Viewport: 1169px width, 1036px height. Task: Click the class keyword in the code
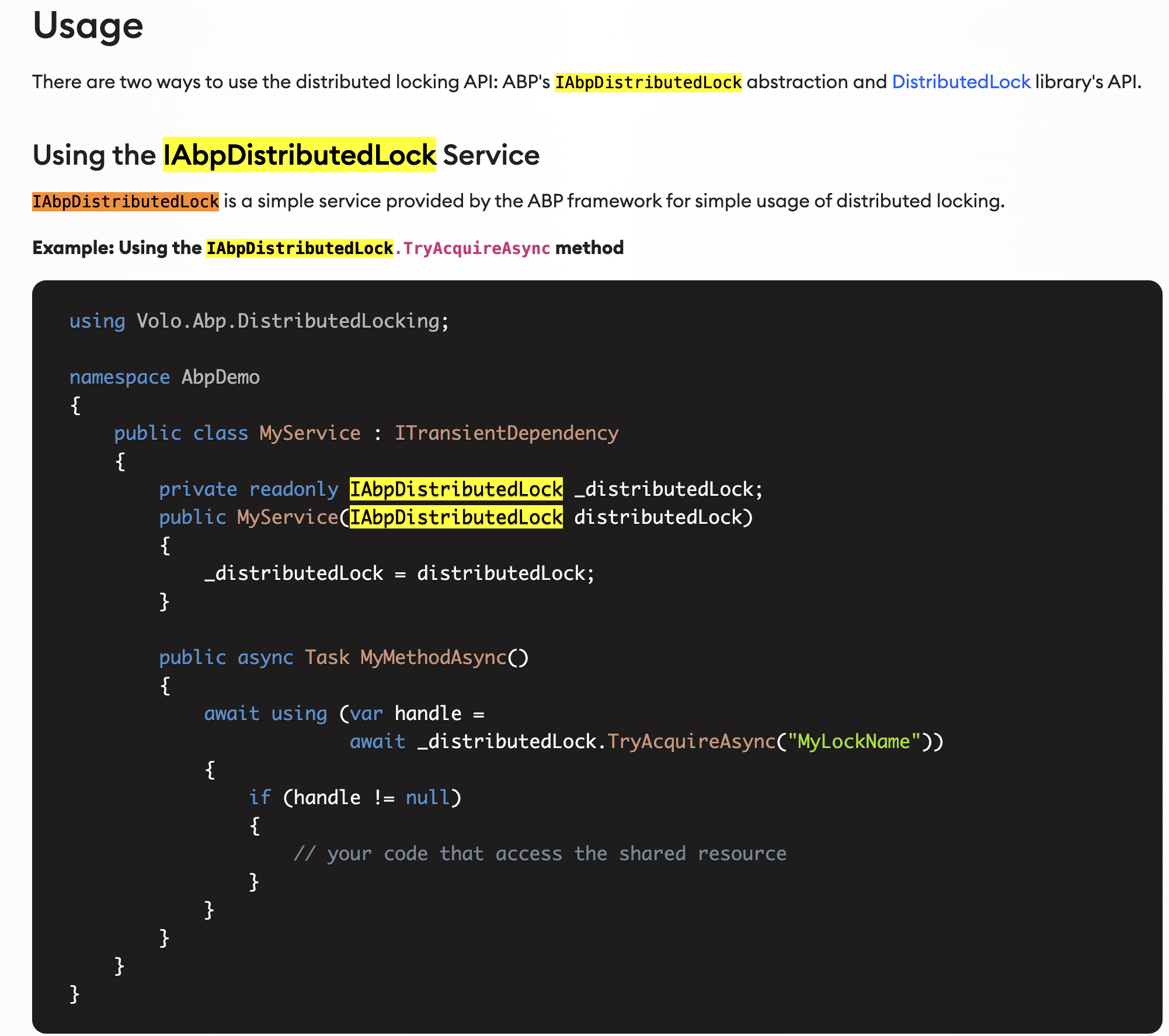click(x=220, y=433)
